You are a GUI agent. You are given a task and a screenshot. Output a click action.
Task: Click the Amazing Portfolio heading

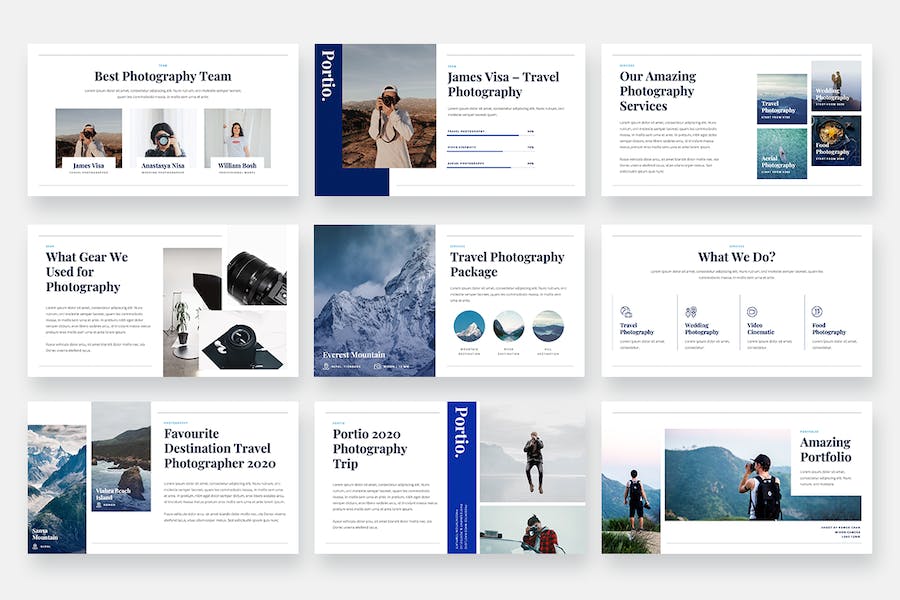coord(825,449)
